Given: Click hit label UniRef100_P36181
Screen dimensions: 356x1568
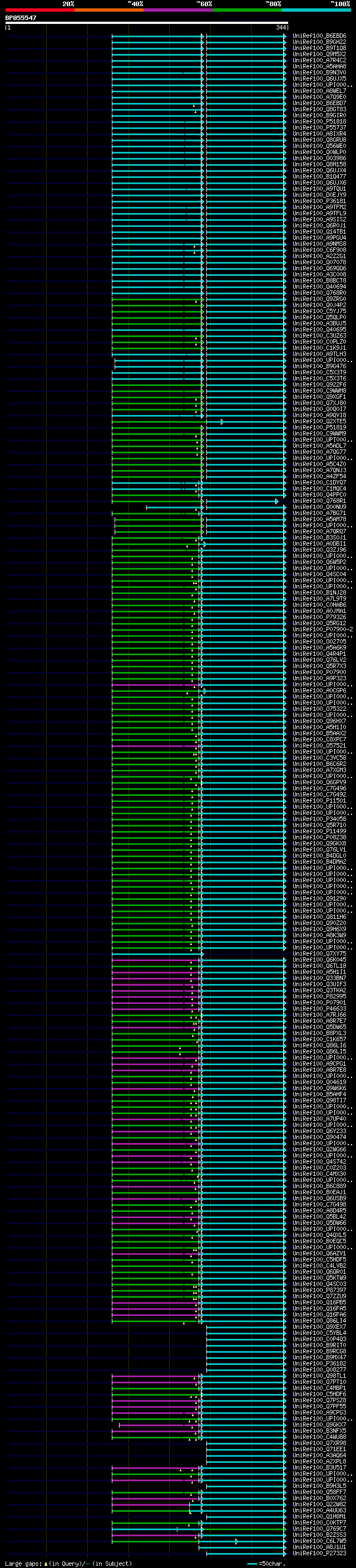Looking at the screenshot, I should 319,201.
